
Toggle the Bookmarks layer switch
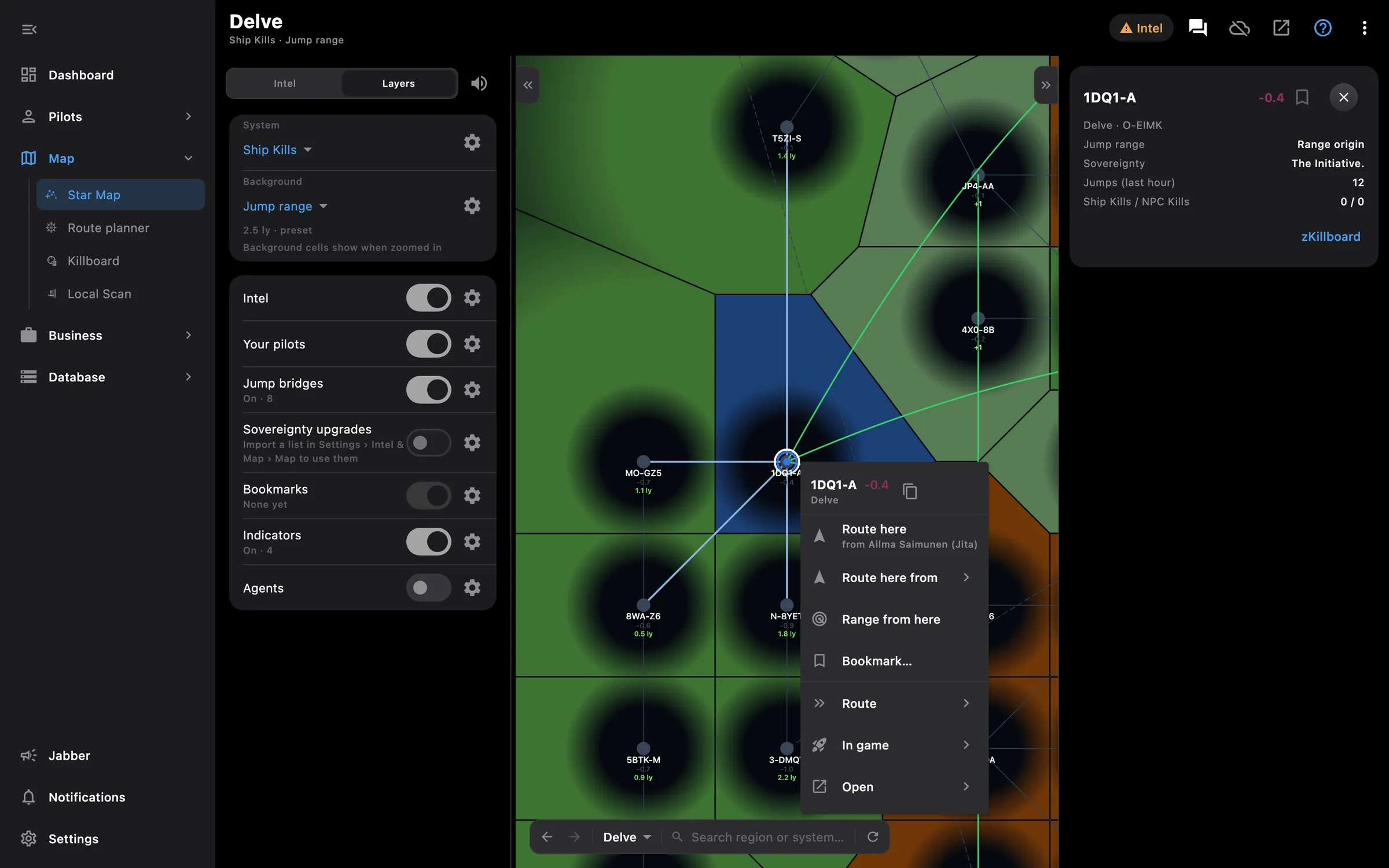click(428, 496)
